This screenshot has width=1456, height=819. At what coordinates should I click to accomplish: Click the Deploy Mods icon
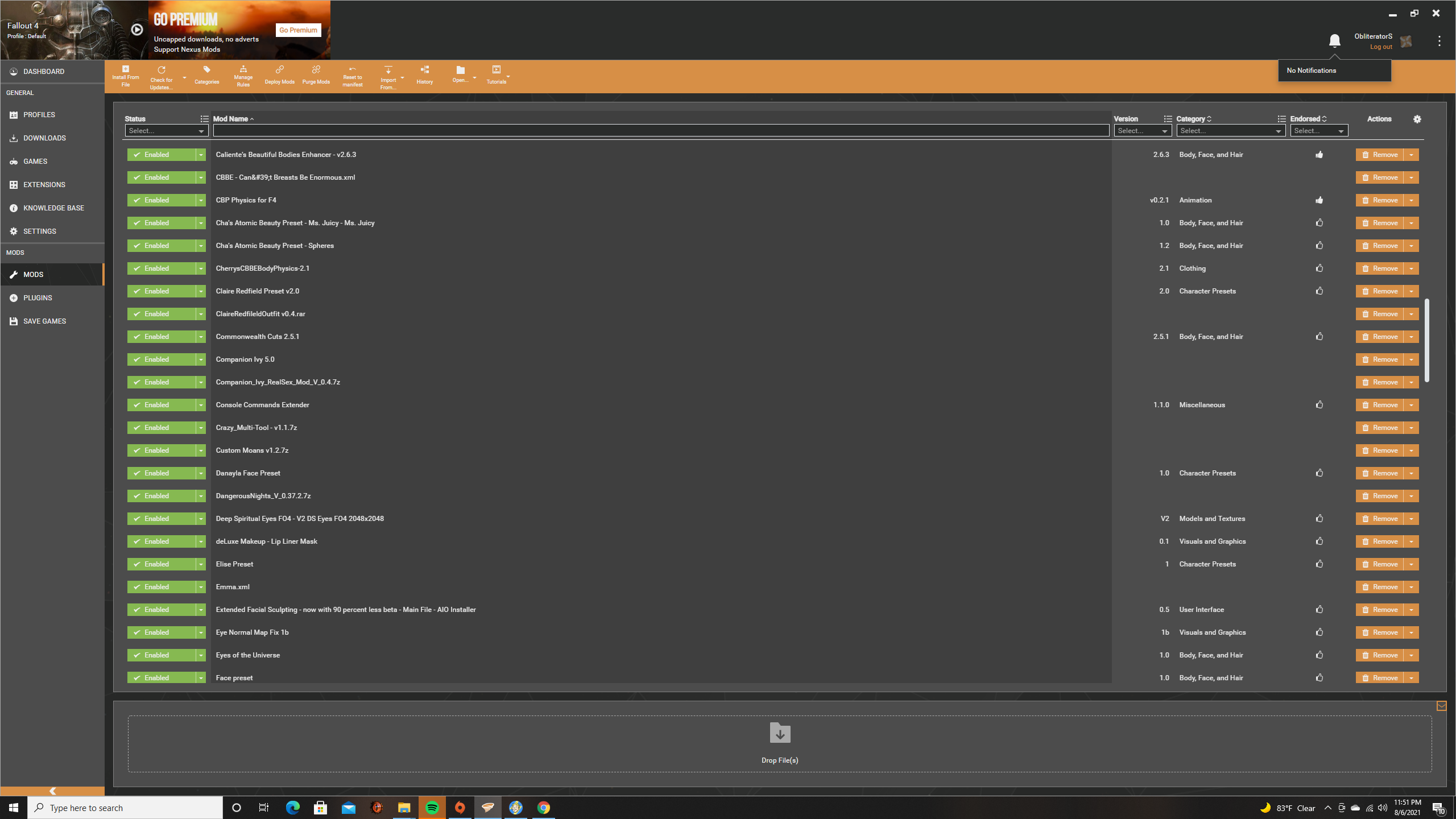(x=279, y=75)
